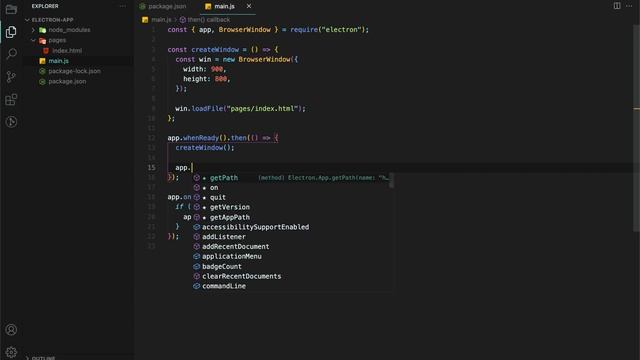Image resolution: width=640 pixels, height=360 pixels.
Task: Click line number 15 in gutter
Action: [x=151, y=168]
